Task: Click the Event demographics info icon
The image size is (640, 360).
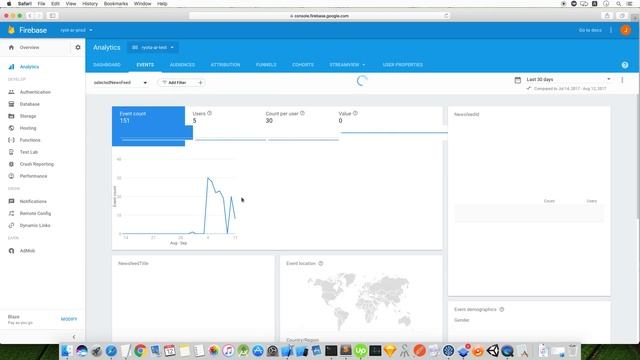Action: coord(502,309)
